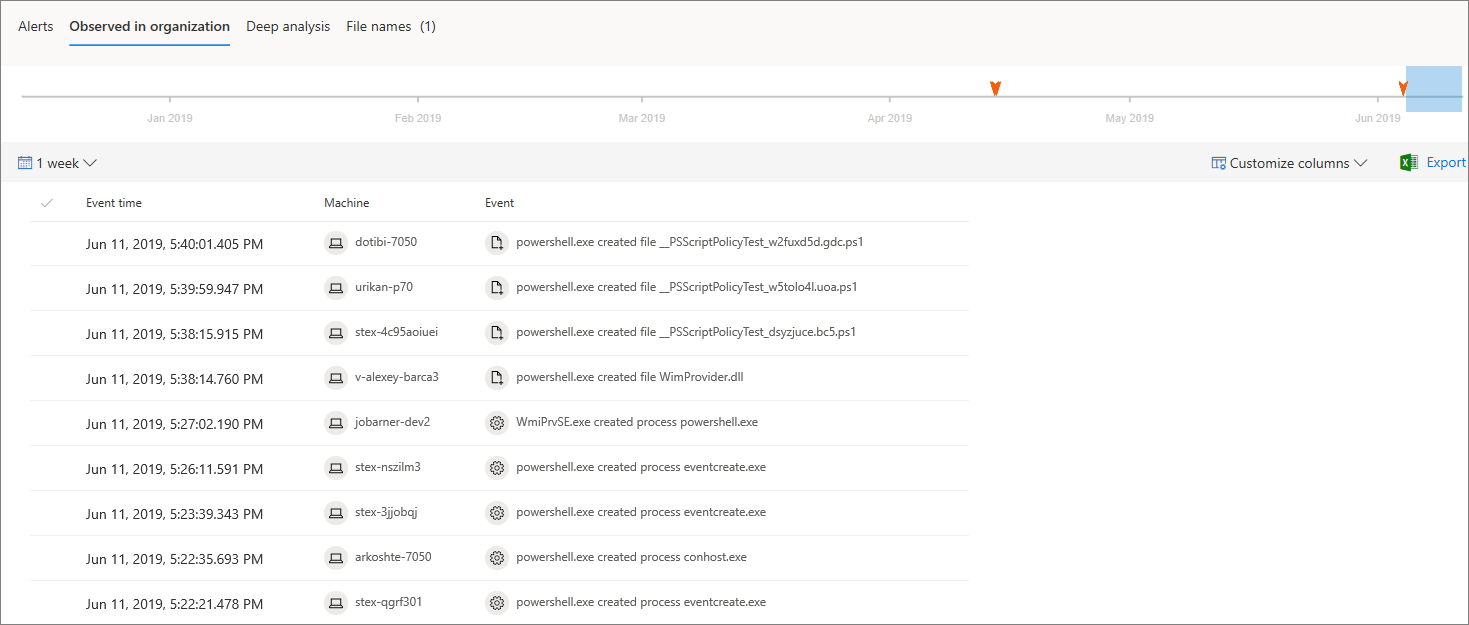1469x625 pixels.
Task: Click the Export button
Action: [x=1445, y=163]
